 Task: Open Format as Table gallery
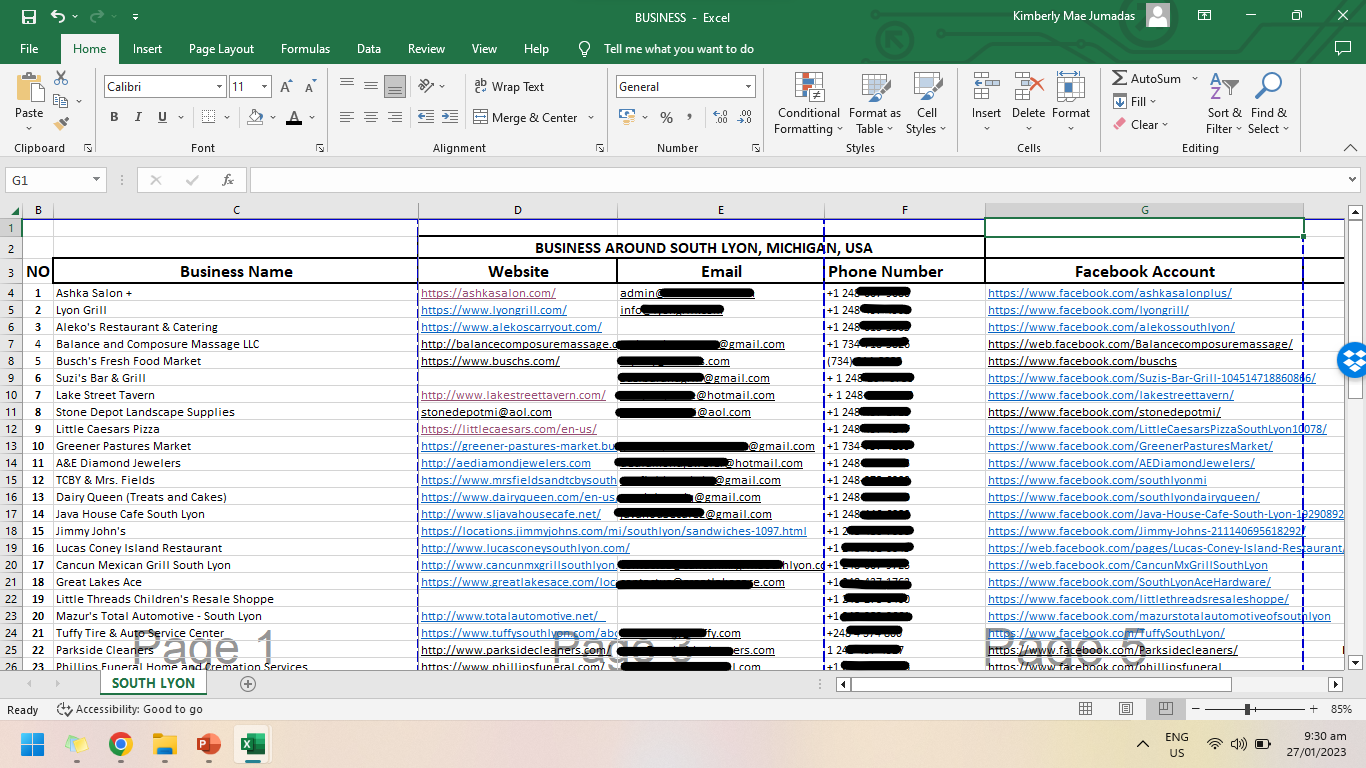coord(875,103)
